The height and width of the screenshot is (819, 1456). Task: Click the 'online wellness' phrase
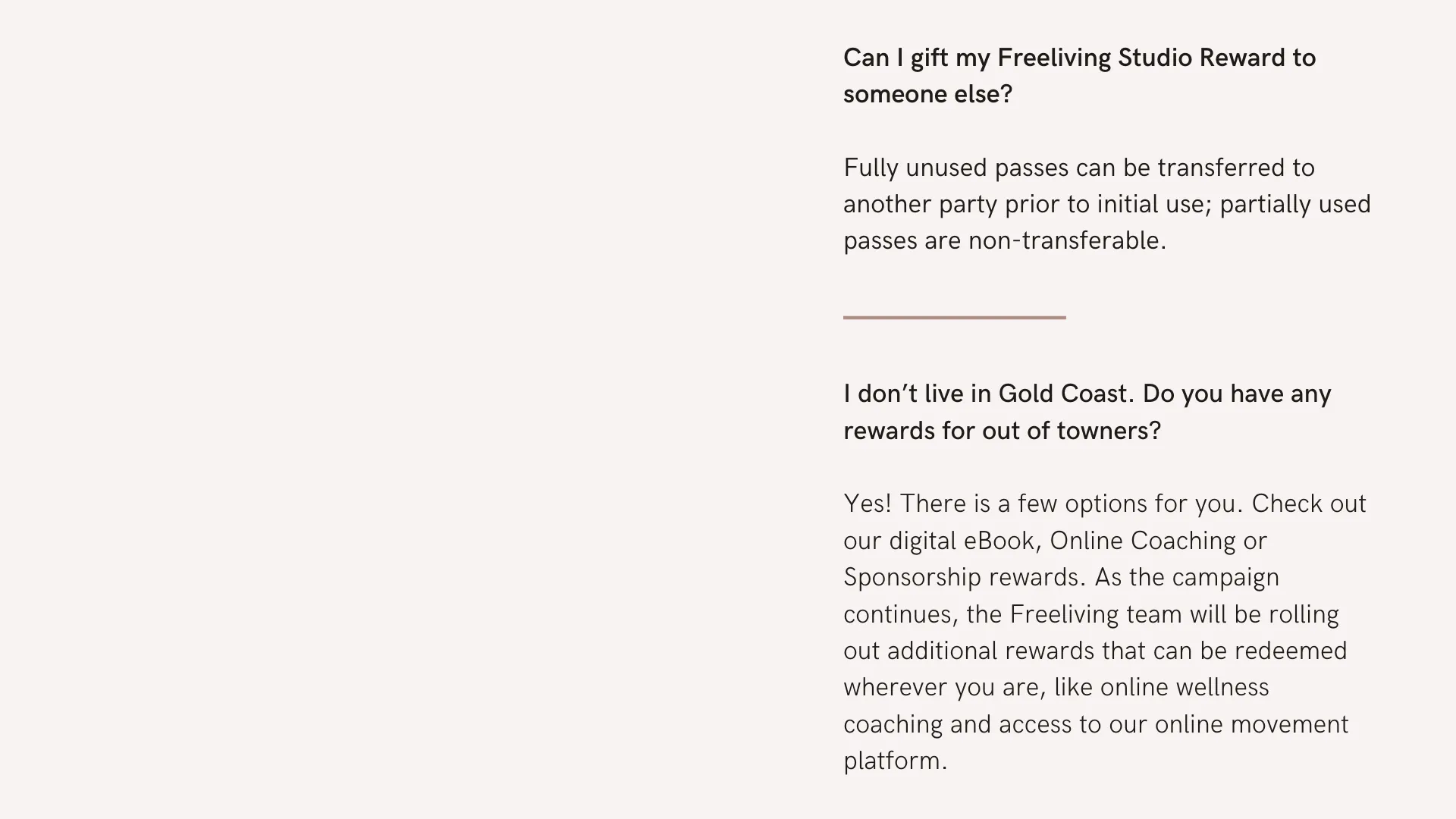1184,687
